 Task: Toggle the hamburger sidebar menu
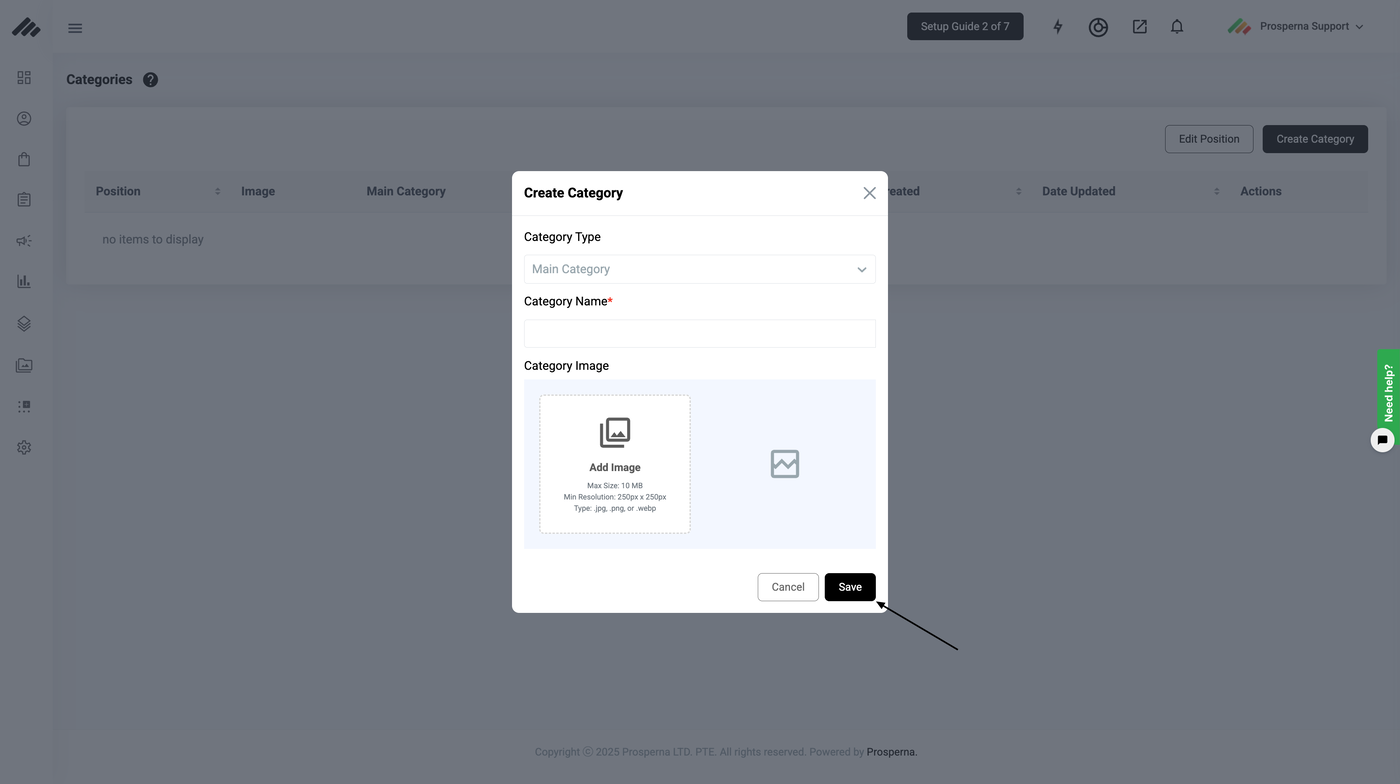pos(75,28)
